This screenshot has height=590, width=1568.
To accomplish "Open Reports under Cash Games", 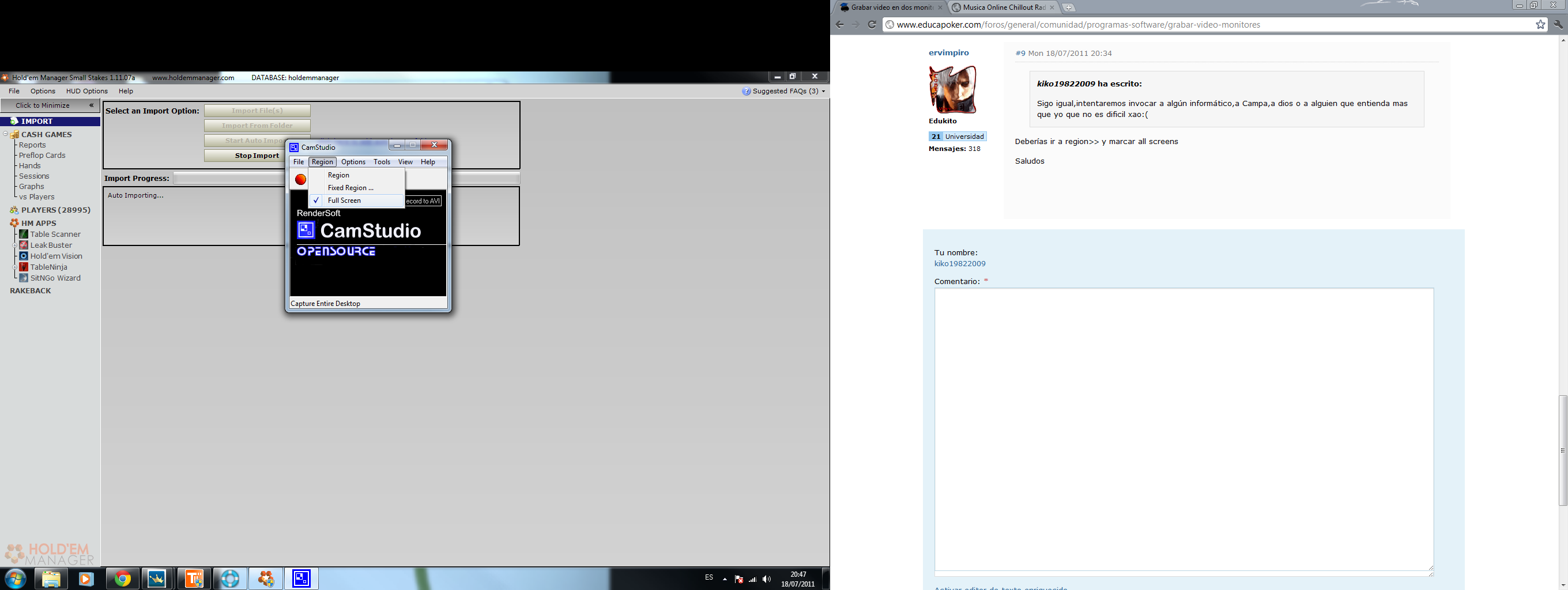I will (x=32, y=145).
